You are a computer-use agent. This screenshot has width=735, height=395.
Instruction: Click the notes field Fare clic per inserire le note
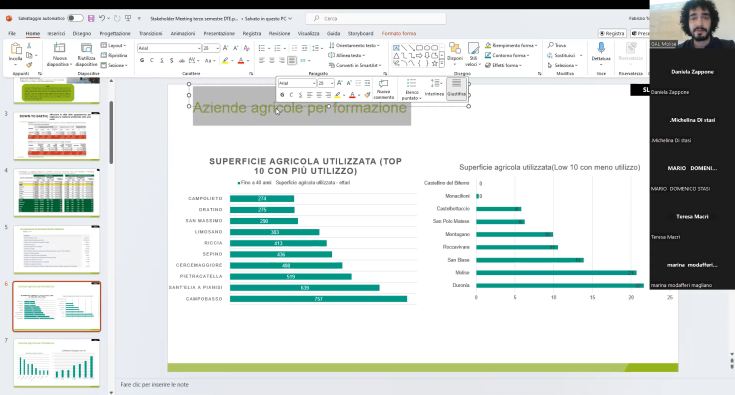[x=155, y=385]
